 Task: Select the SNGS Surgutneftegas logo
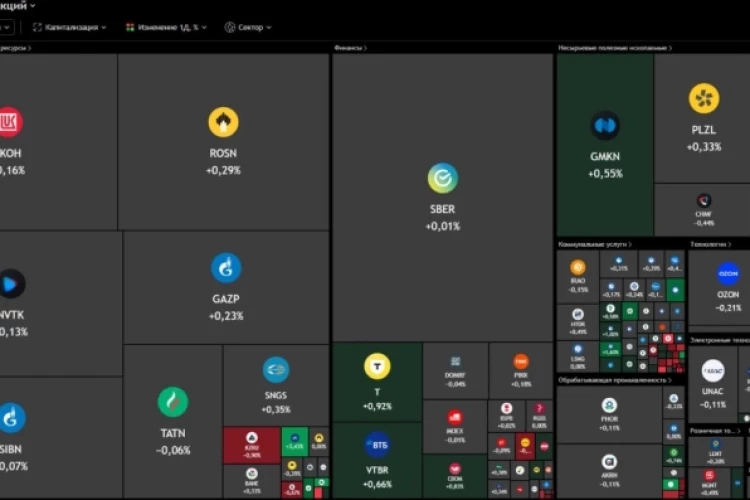click(x=276, y=370)
